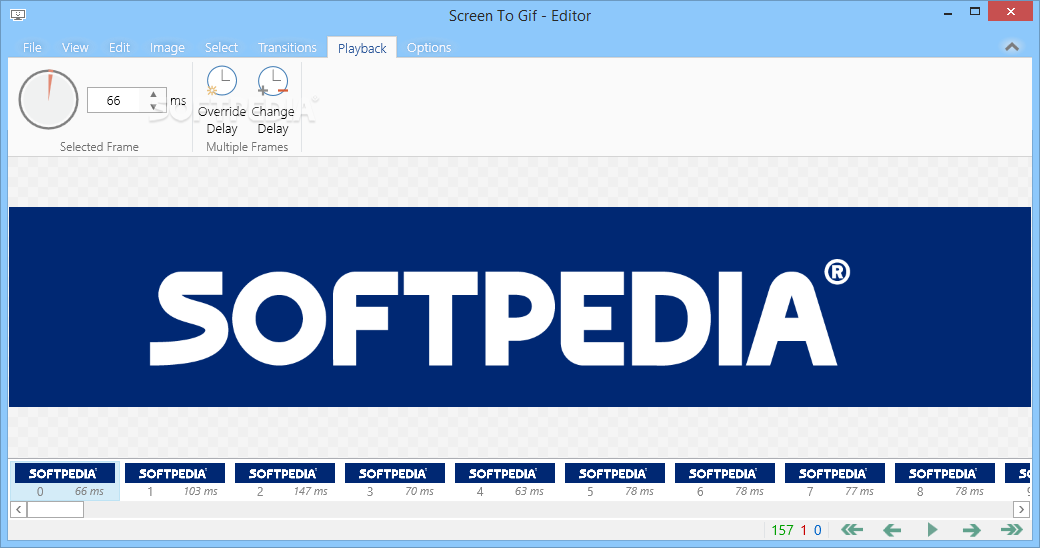
Task: Open the Transitions tab
Action: pos(287,47)
